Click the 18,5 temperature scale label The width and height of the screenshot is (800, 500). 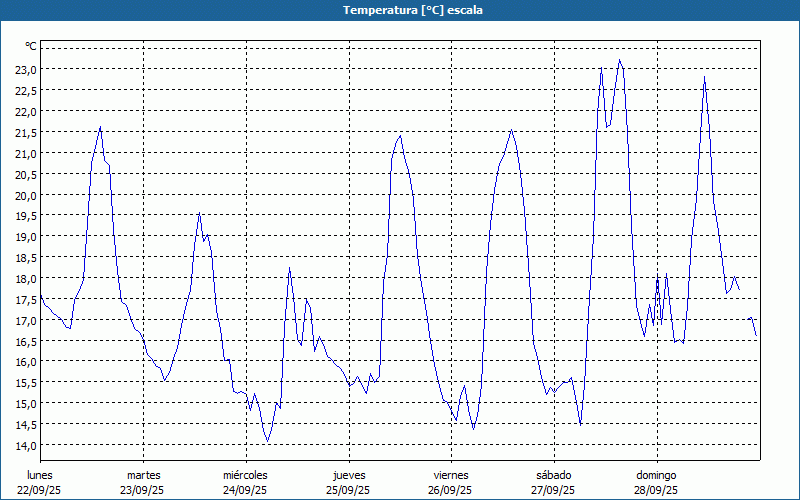click(25, 257)
